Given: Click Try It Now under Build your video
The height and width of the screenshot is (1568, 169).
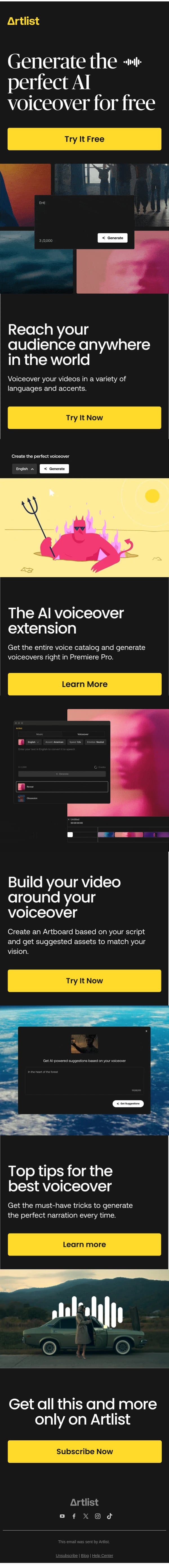Looking at the screenshot, I should pyautogui.click(x=84, y=981).
